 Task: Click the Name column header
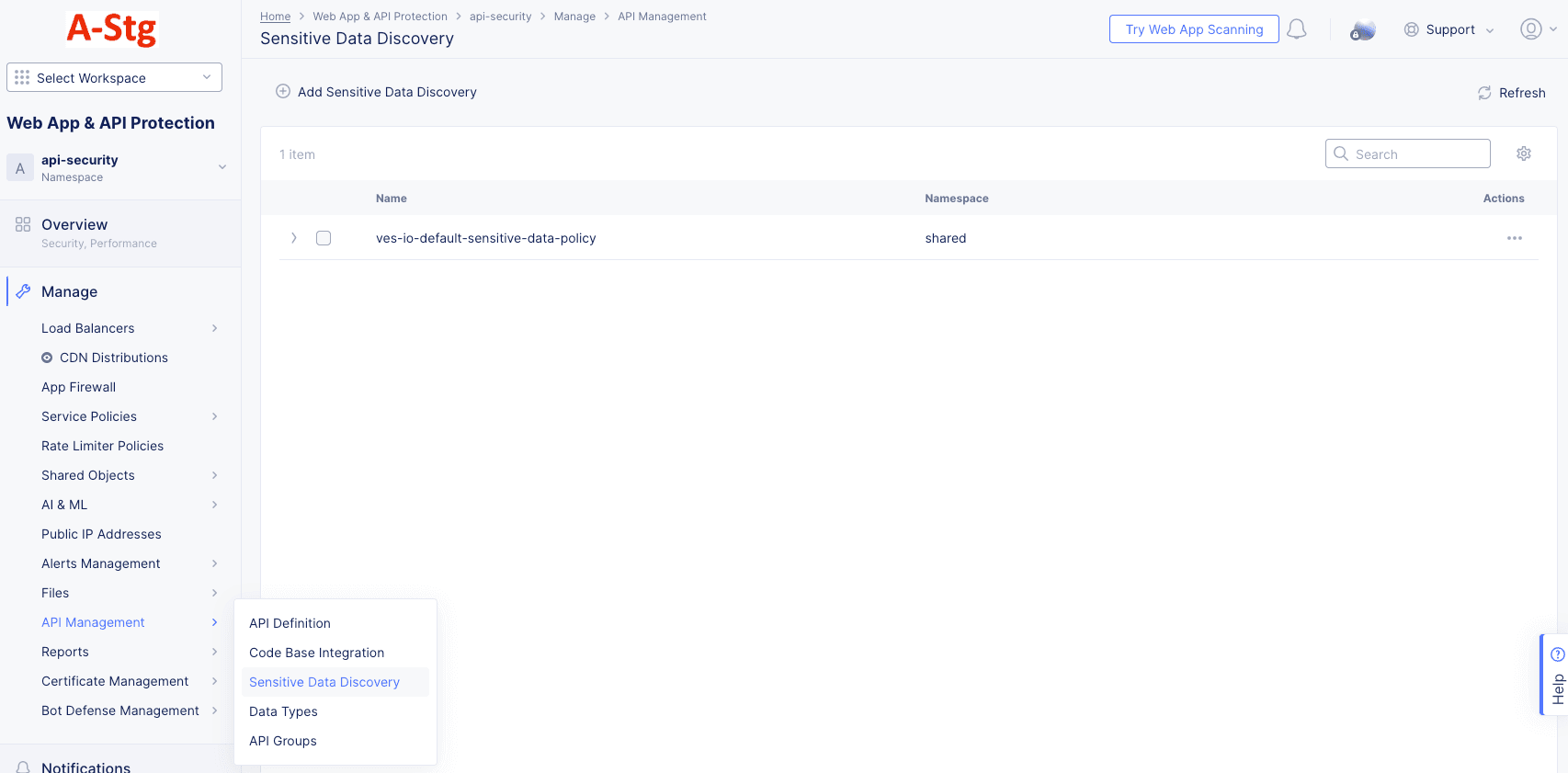pos(392,199)
